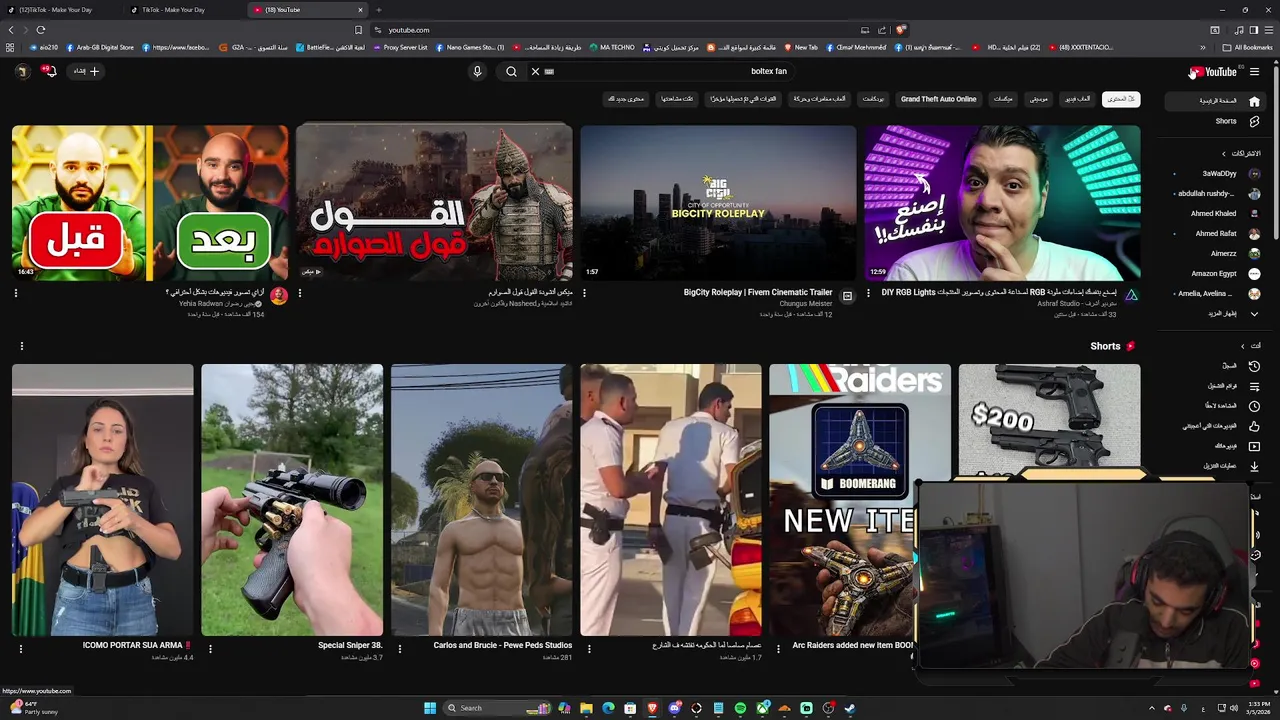Play the before/after photo video thumbnail
The width and height of the screenshot is (1280, 720).
coord(150,203)
